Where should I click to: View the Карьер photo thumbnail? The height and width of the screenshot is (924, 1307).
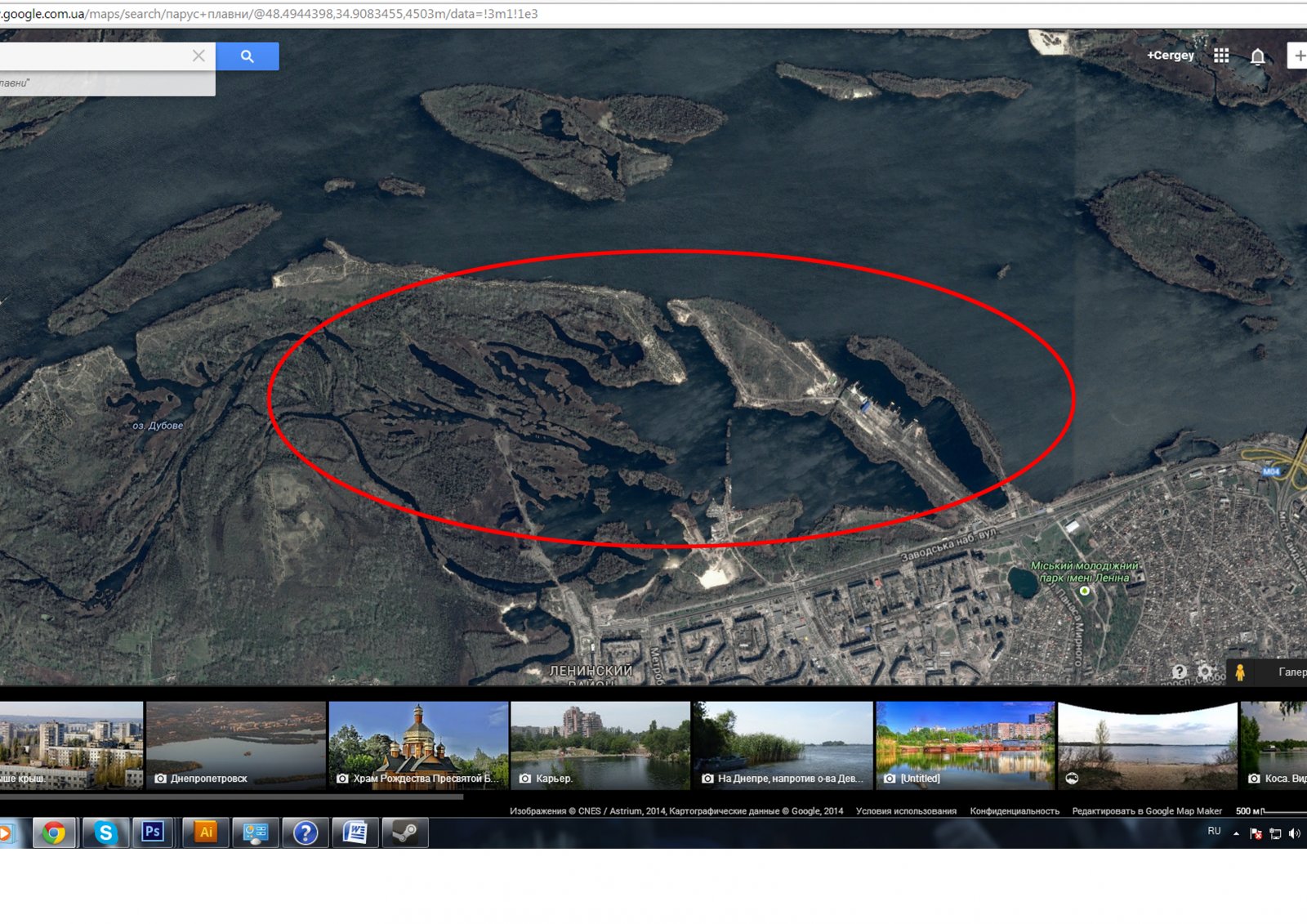[x=600, y=744]
